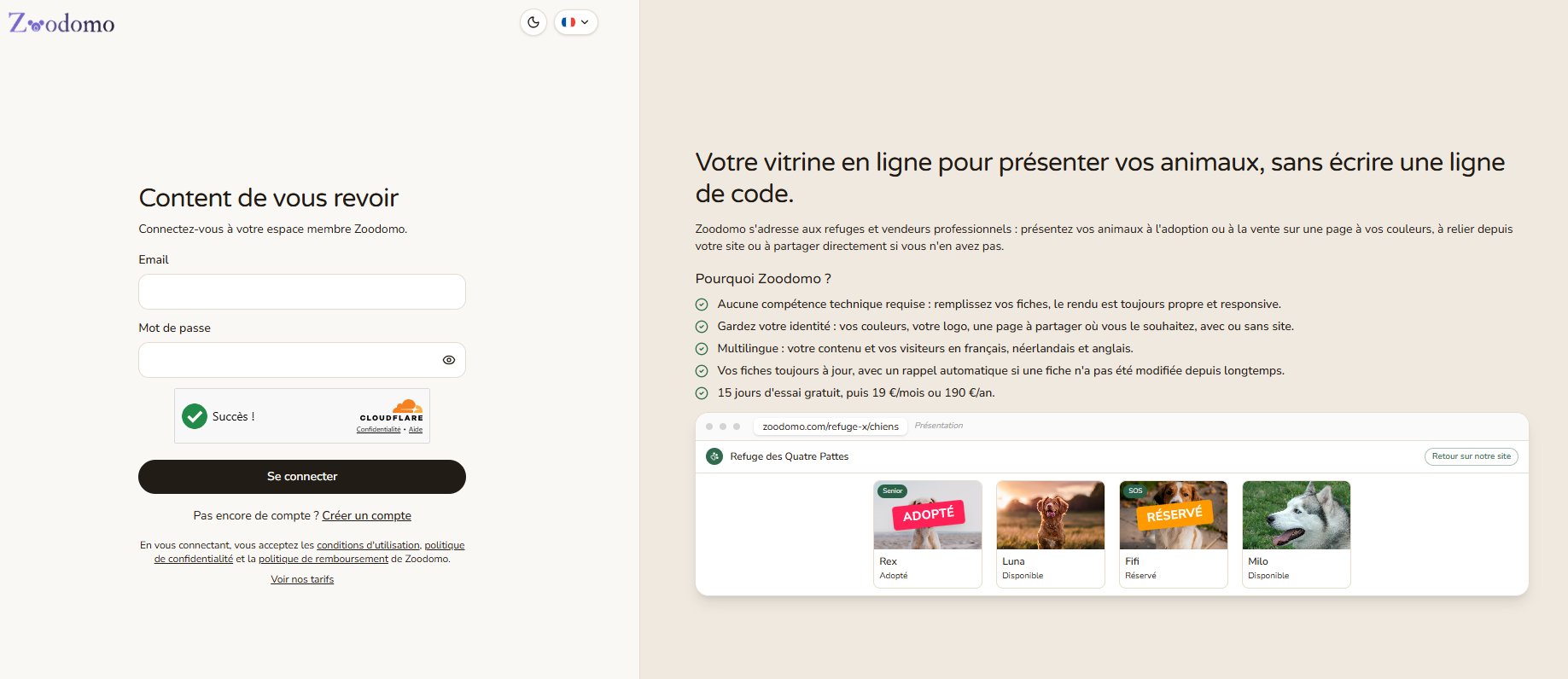1568x679 pixels.
Task: Click the Senior badge on Rex card
Action: tap(892, 491)
